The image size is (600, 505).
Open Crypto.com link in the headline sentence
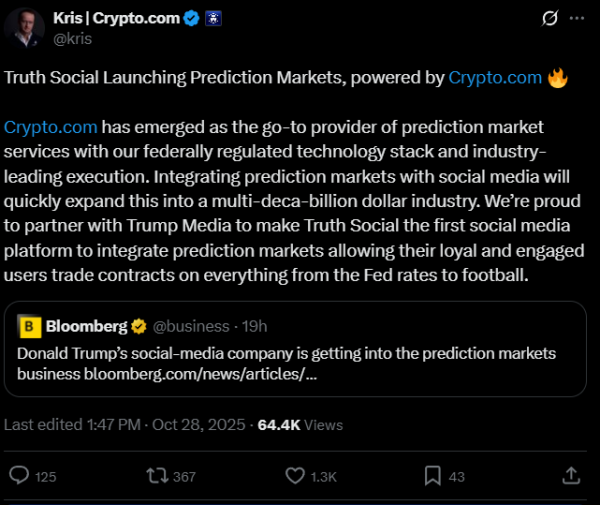pos(495,77)
